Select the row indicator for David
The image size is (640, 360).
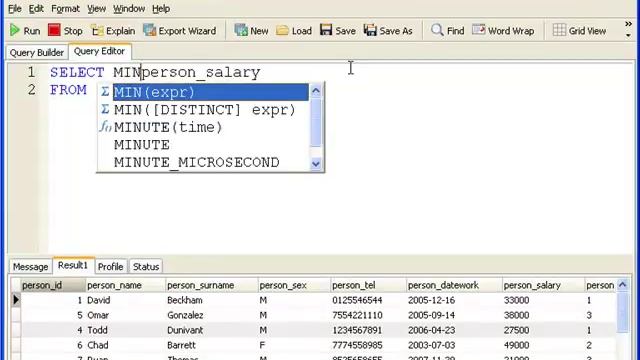click(16, 300)
